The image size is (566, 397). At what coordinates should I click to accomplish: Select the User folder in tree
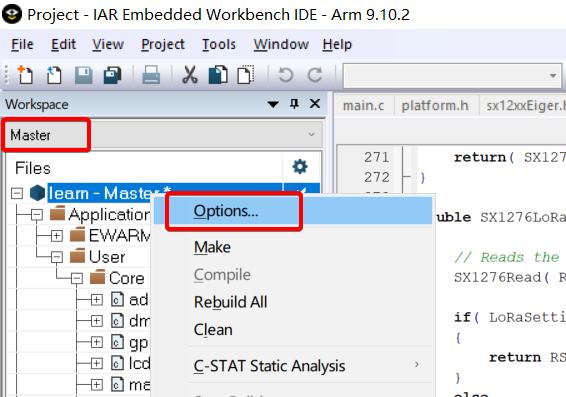[x=97, y=257]
